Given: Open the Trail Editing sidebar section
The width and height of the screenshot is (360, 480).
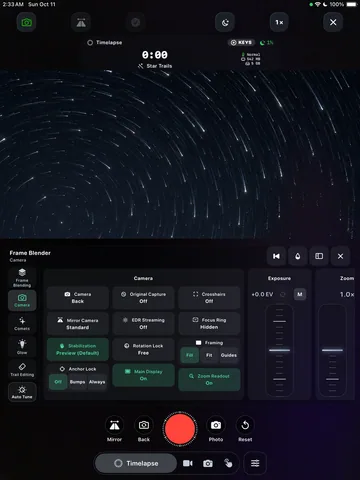Looking at the screenshot, I should [22, 370].
